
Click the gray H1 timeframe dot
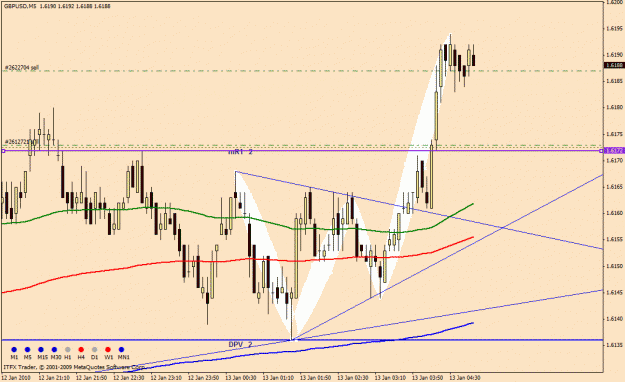point(68,350)
